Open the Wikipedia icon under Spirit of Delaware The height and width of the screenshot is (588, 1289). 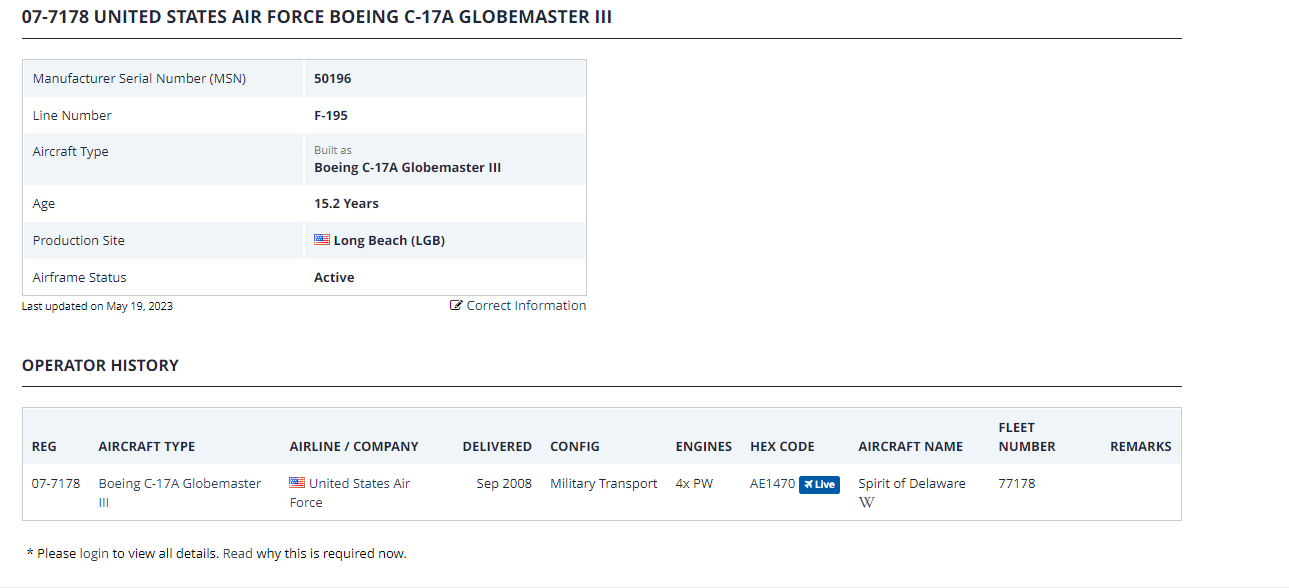pyautogui.click(x=867, y=502)
